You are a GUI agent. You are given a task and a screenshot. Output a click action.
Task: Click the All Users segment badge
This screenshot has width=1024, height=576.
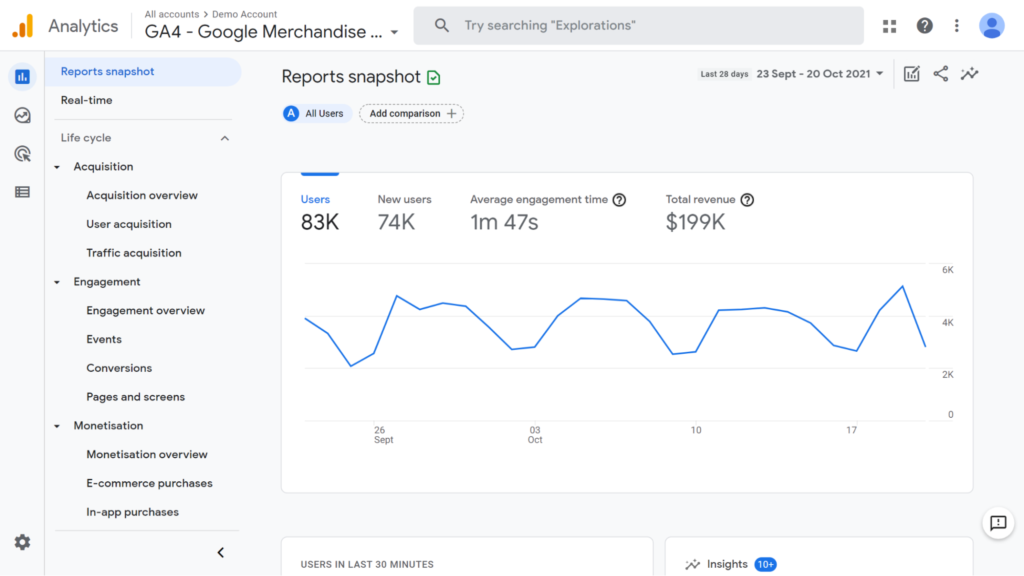(x=315, y=114)
